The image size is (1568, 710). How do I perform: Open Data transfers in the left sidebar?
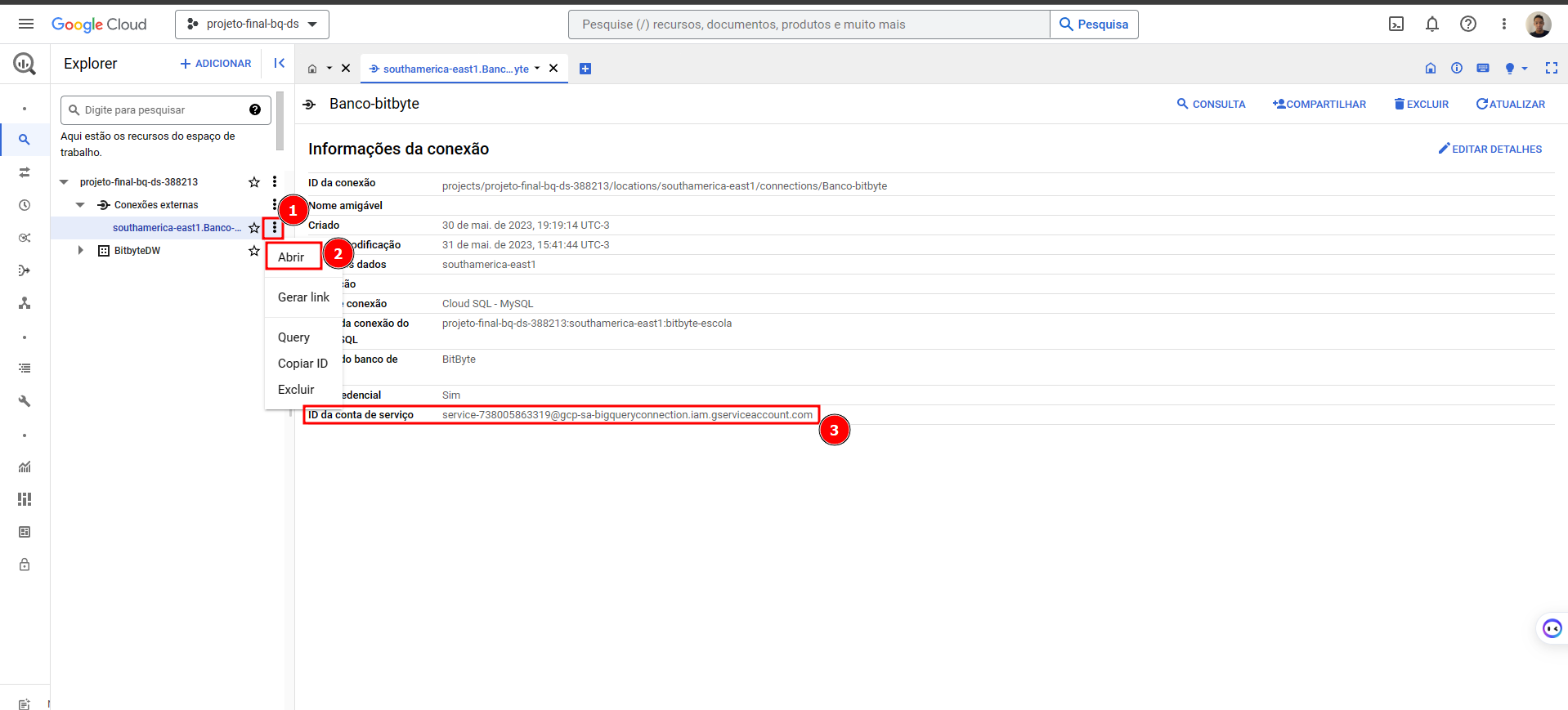coord(25,172)
